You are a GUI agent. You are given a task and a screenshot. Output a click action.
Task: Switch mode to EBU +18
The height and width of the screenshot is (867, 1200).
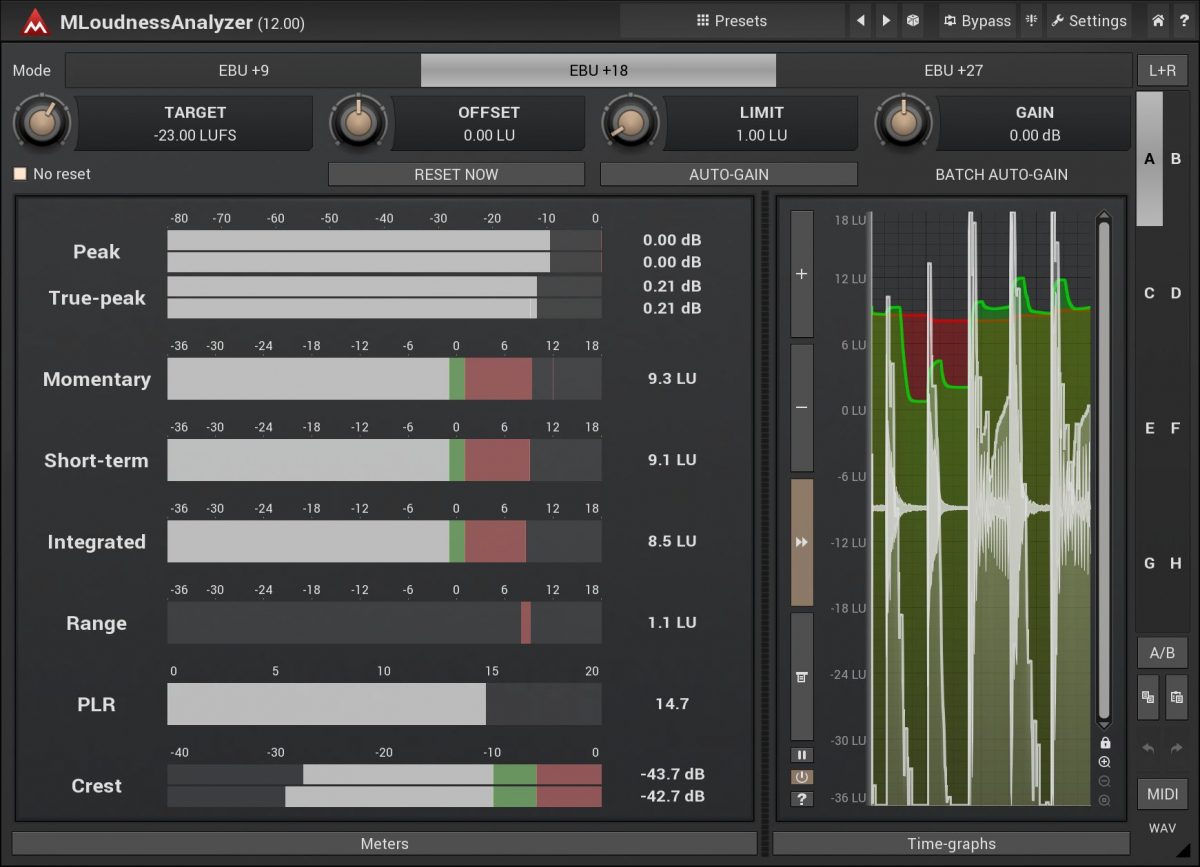pyautogui.click(x=598, y=70)
